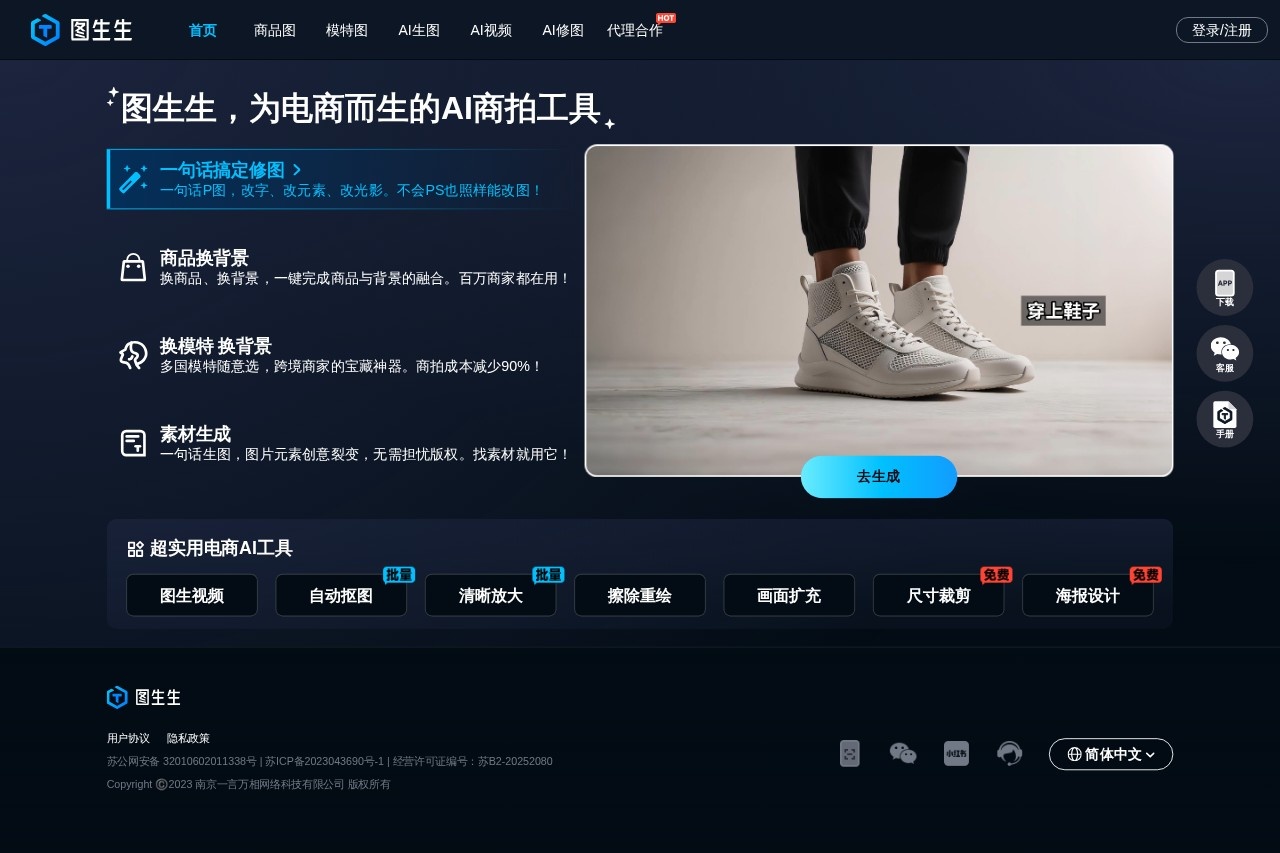This screenshot has height=853, width=1280.
Task: Click the 客服 WeChat customer service icon
Action: (1224, 353)
